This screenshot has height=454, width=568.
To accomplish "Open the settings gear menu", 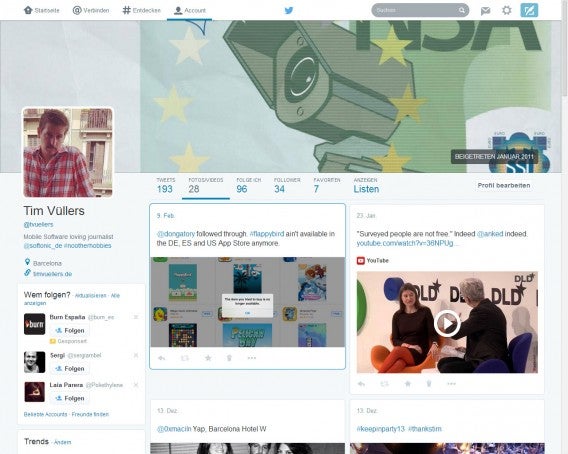I will click(x=506, y=10).
